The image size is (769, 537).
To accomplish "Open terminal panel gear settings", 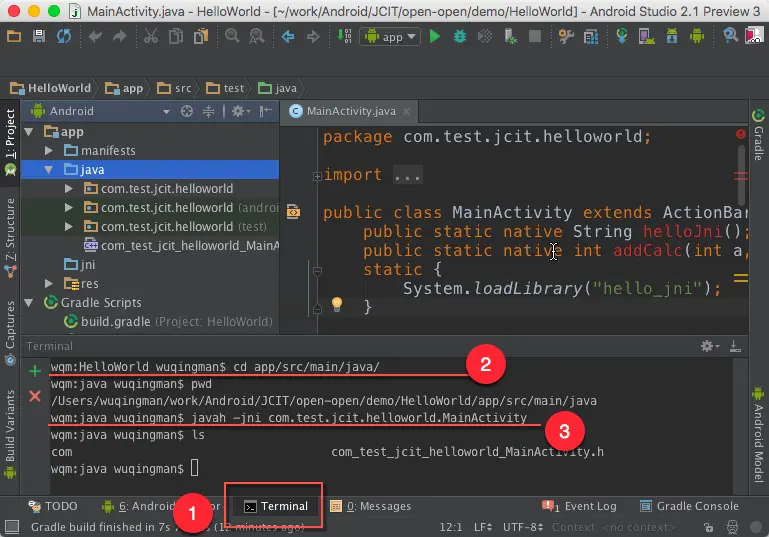I will 709,346.
